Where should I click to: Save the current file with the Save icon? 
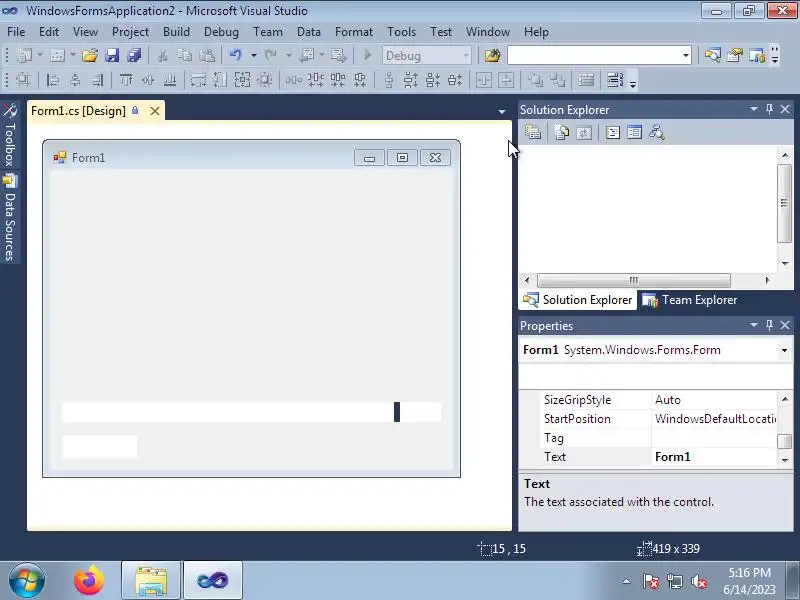[112, 55]
